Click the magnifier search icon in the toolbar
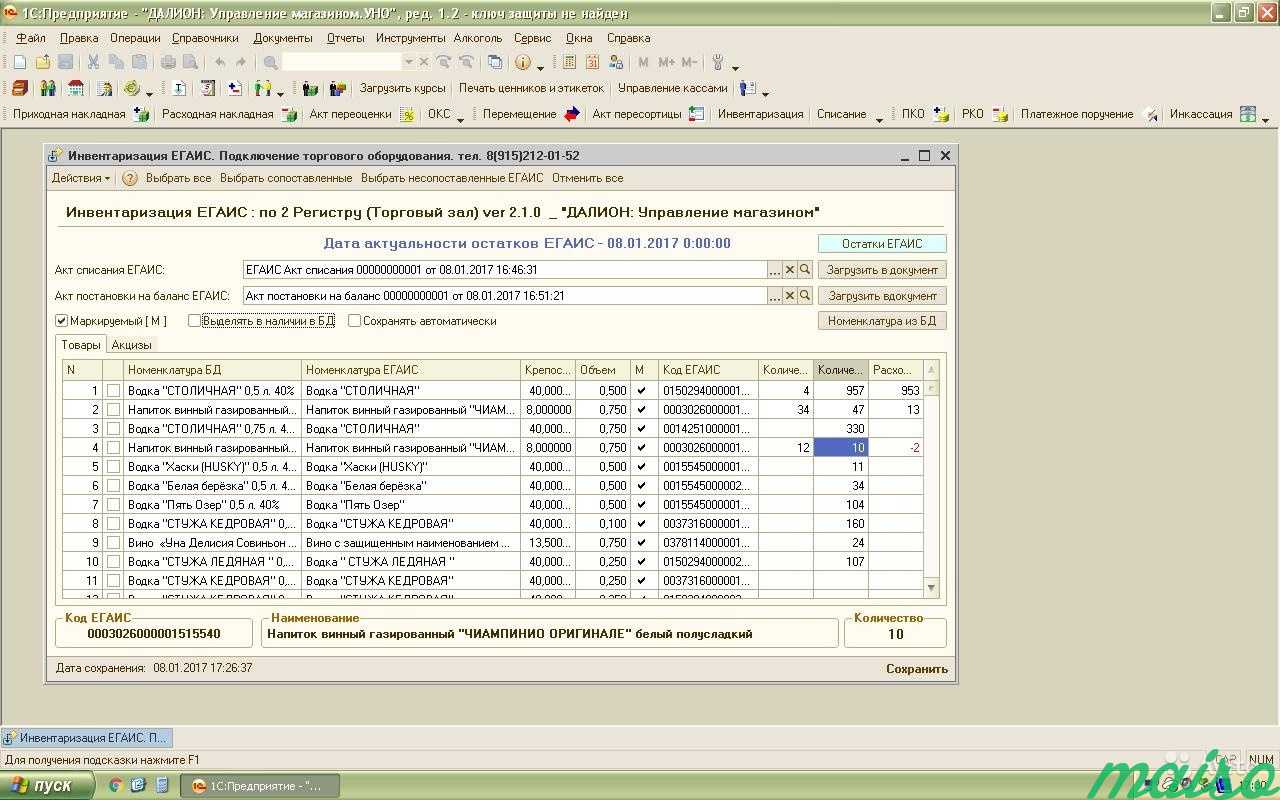 coord(270,62)
